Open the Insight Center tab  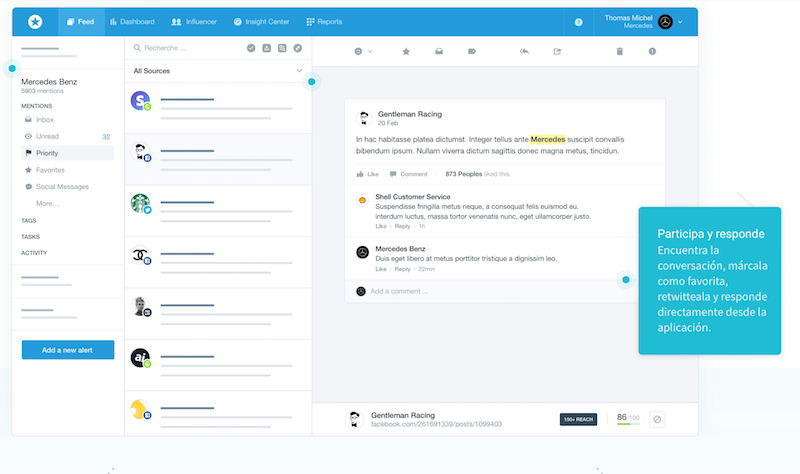click(261, 21)
